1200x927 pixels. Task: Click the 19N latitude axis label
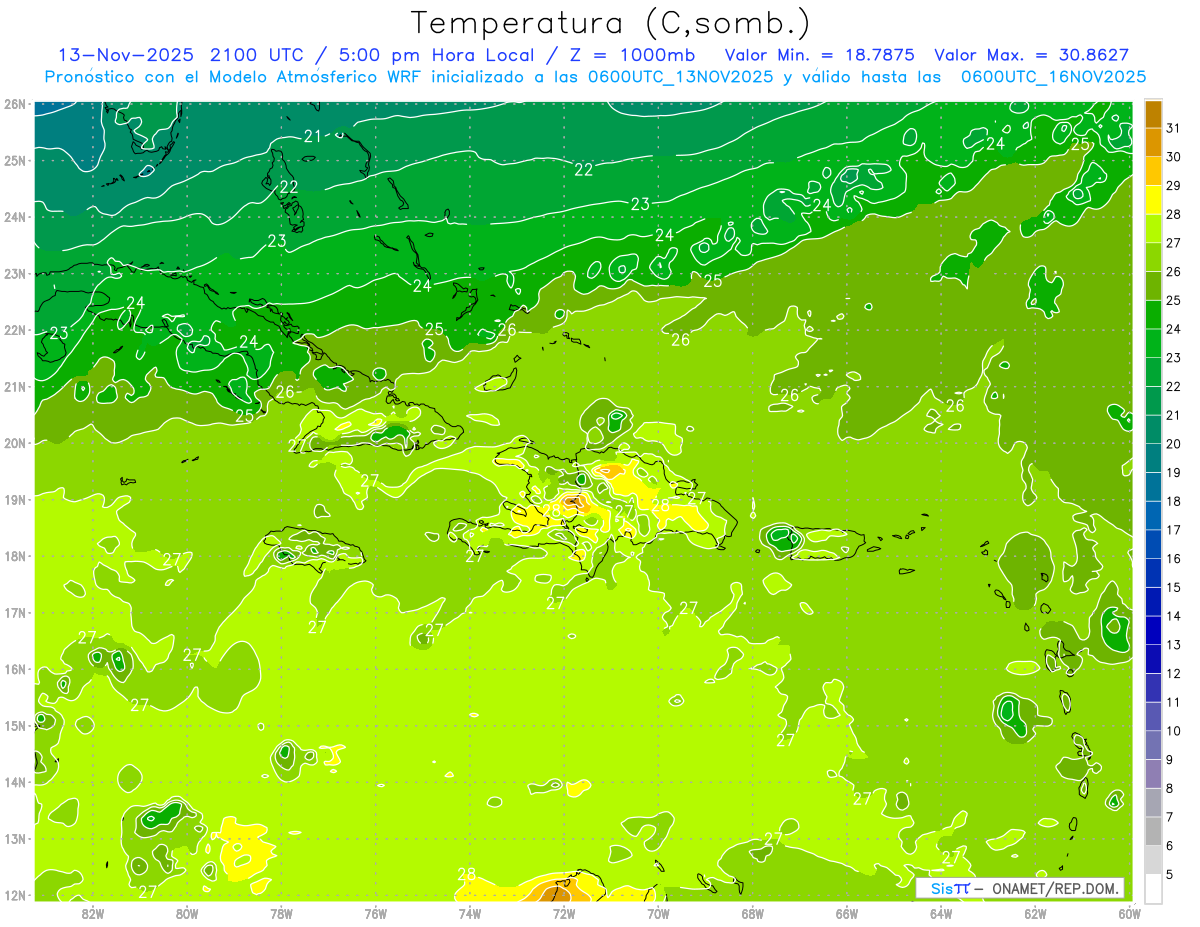15,499
